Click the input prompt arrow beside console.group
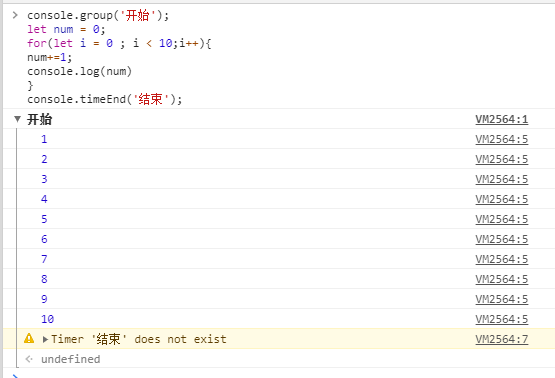555x378 pixels. [x=15, y=15]
